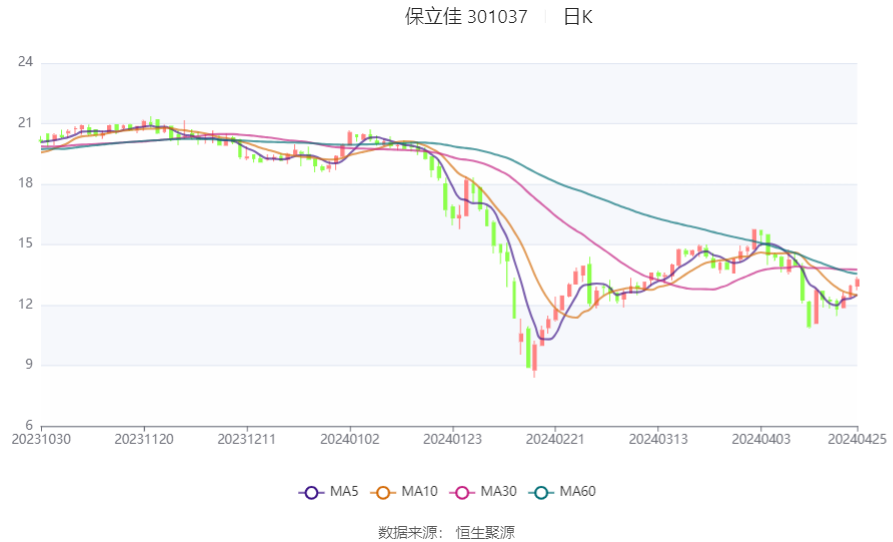Select the 日K chart type label
This screenshot has width=893, height=542.
pos(578,17)
